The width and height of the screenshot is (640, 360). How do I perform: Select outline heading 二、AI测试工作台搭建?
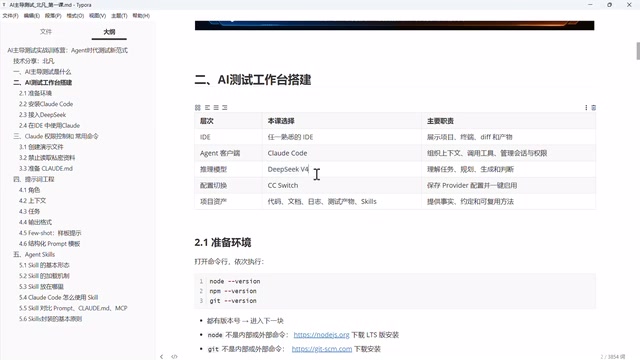[42, 82]
